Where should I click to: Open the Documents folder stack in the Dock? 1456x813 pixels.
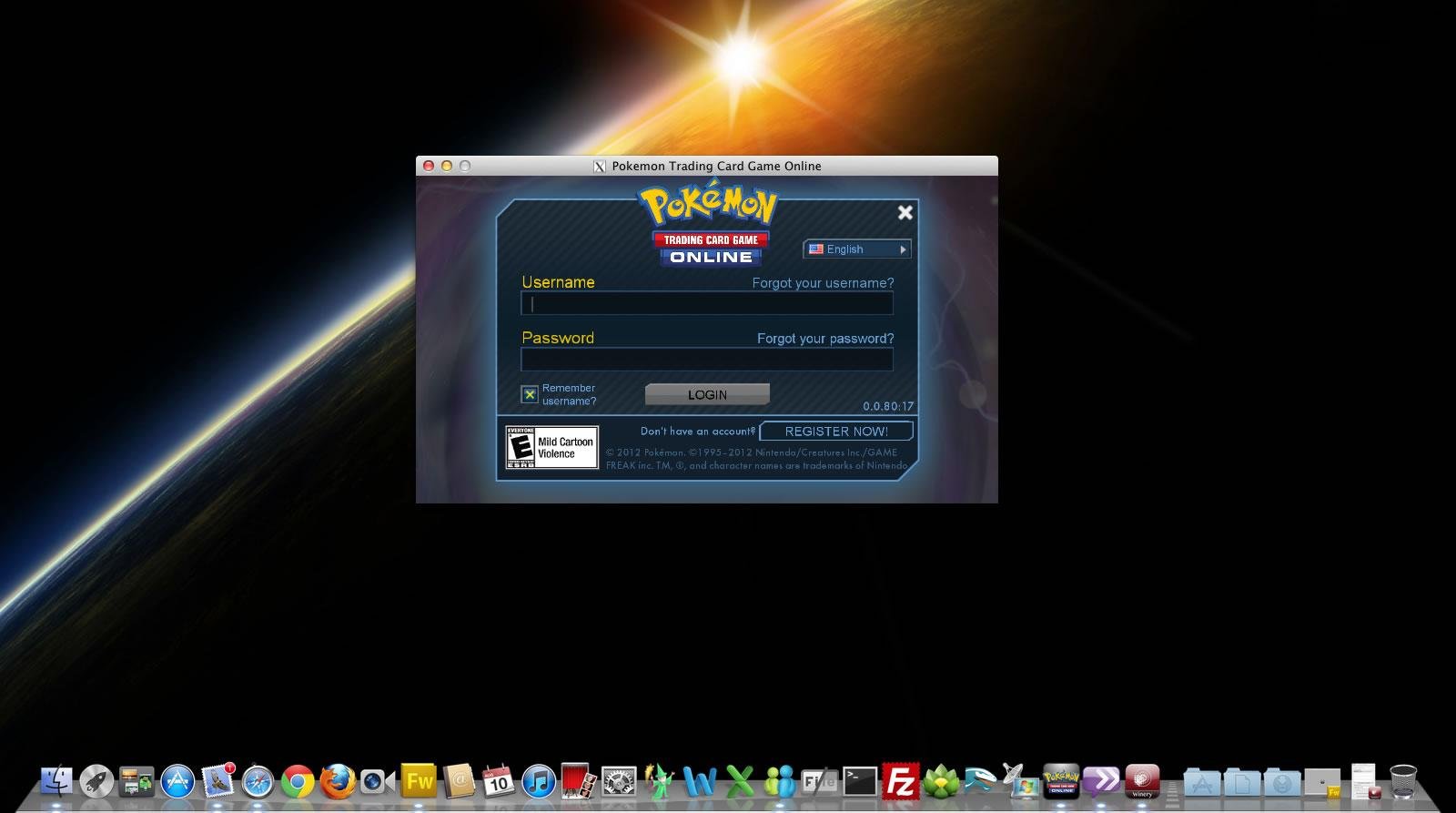(x=1242, y=781)
